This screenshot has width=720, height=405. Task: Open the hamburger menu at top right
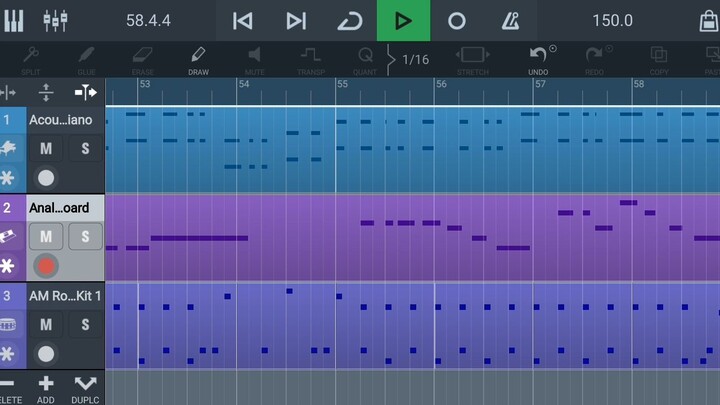(705, 20)
